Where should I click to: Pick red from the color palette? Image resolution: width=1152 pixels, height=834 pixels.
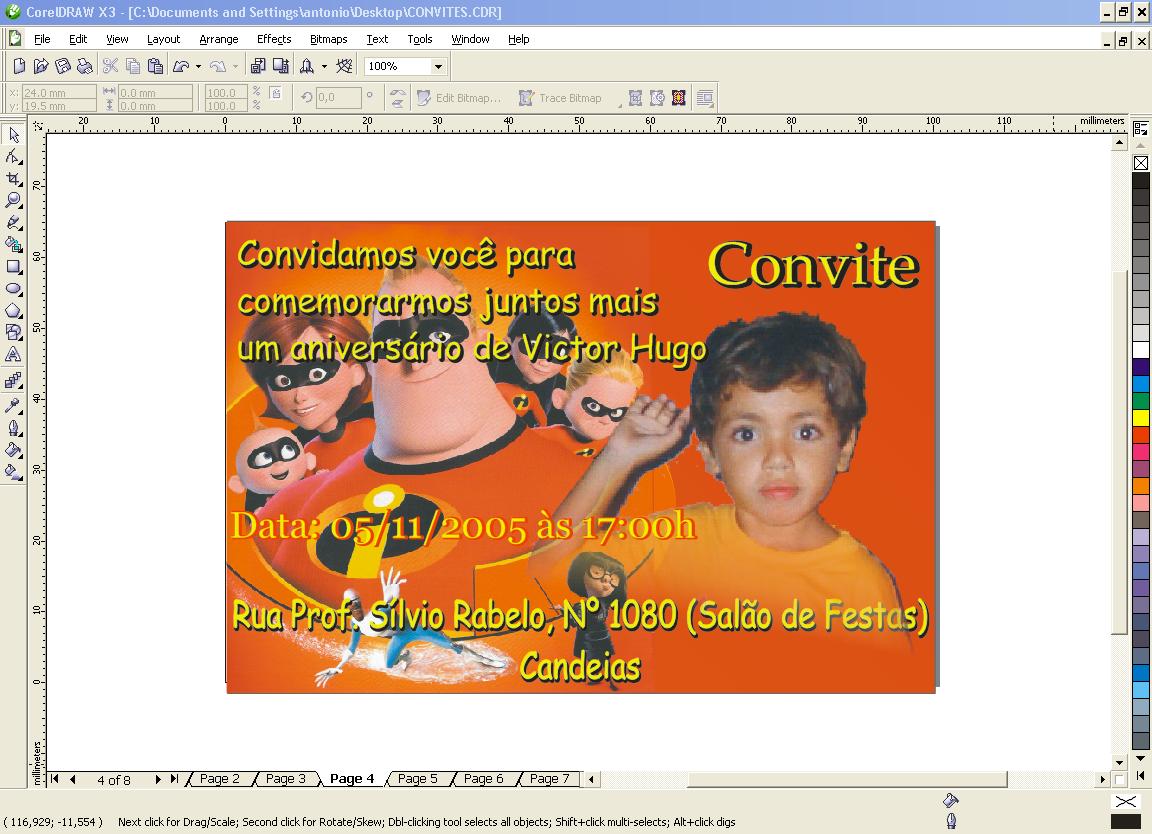coord(1141,435)
